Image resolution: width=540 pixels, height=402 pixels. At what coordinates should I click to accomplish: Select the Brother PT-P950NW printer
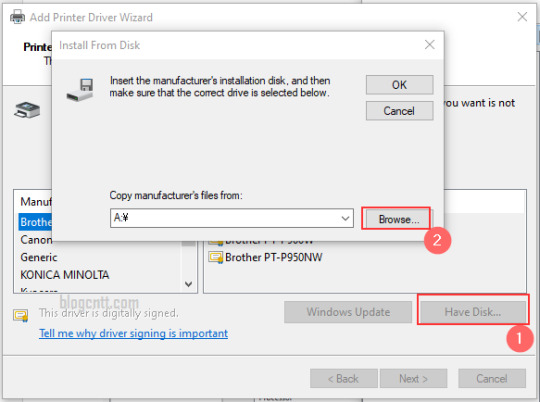[x=273, y=257]
